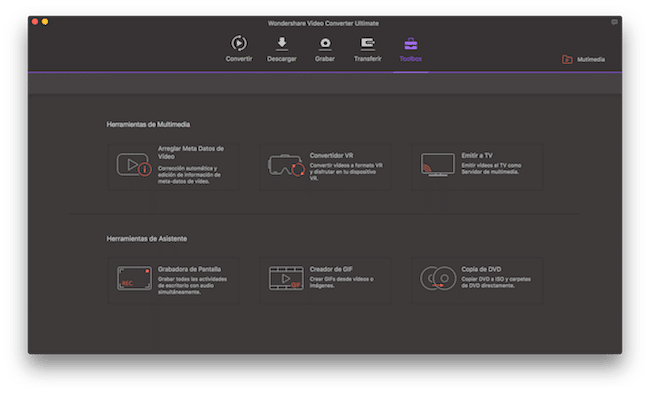Click 'Crear GIFs desde videos' description

341,282
